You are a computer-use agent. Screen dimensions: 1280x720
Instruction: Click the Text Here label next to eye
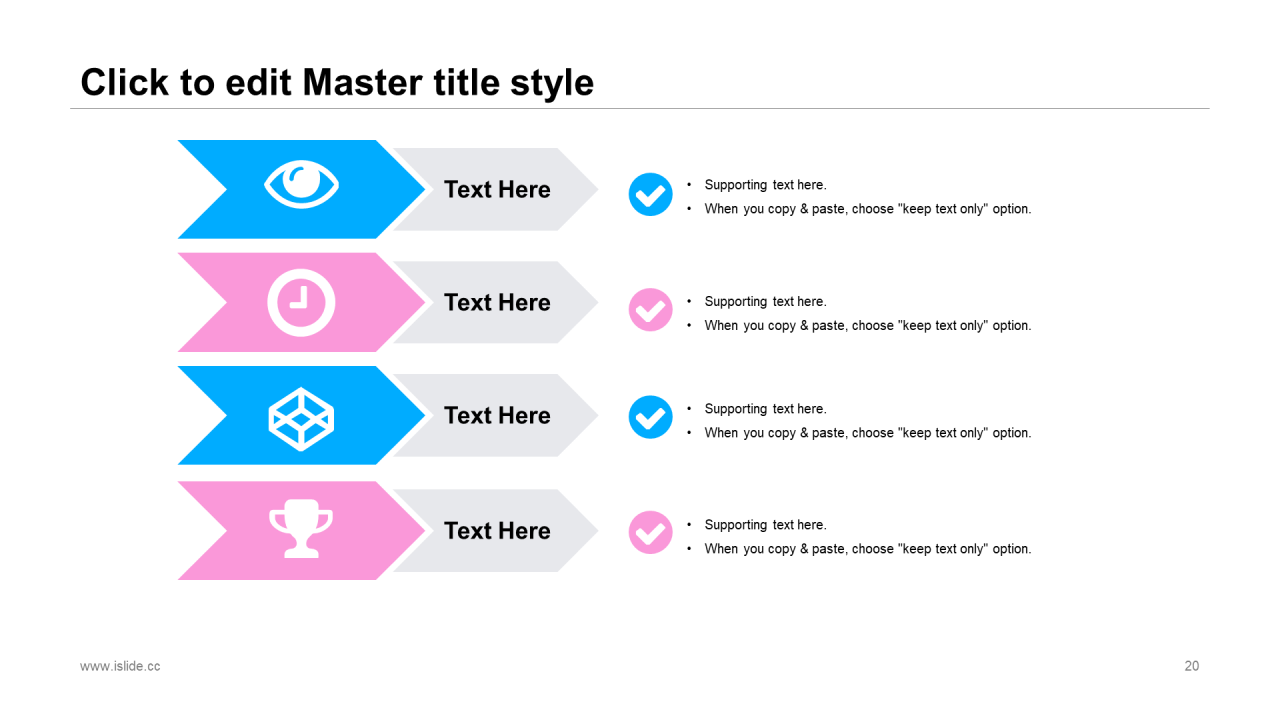[497, 189]
